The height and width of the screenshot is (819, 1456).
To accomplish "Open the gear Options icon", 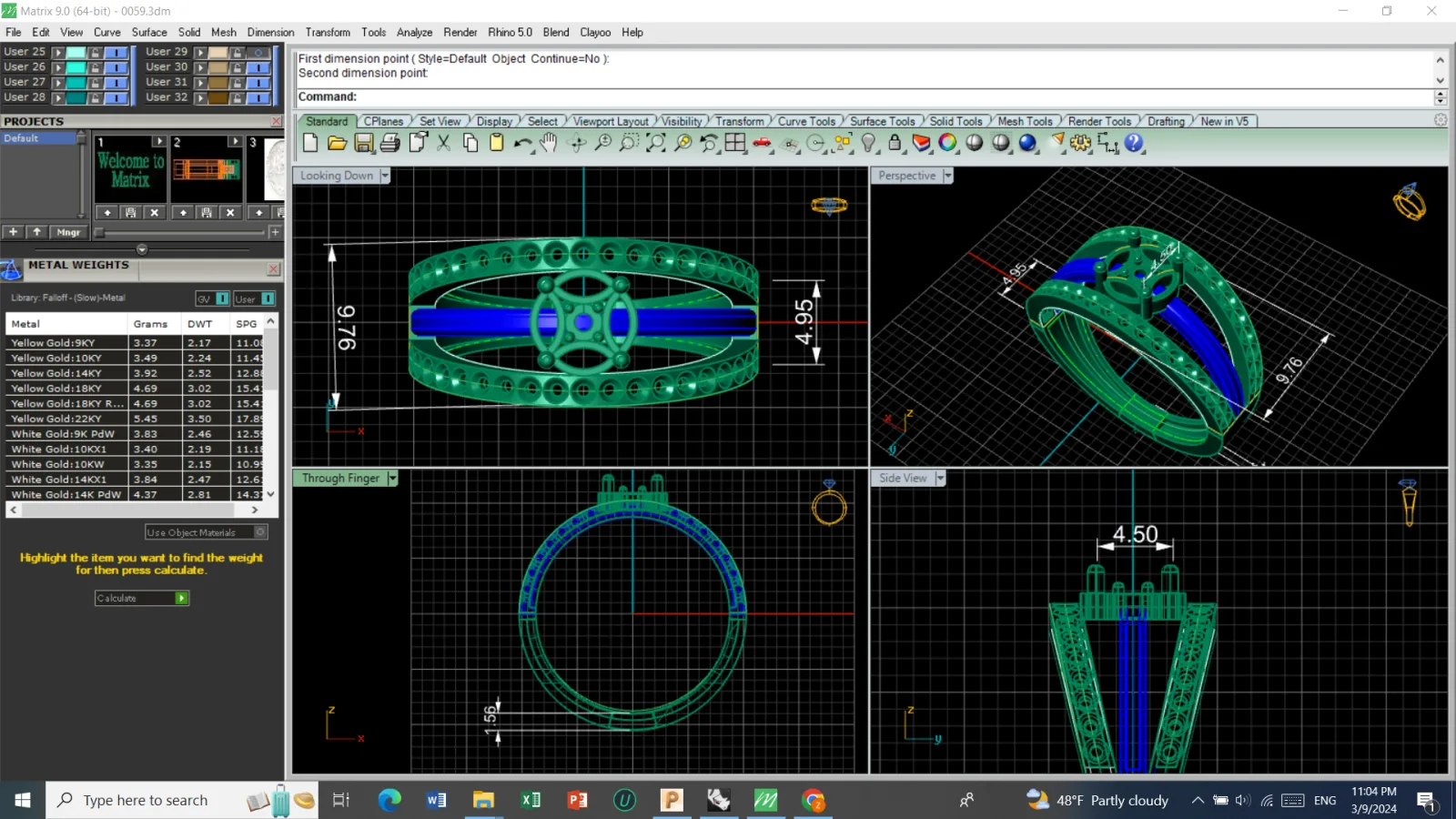I will pyautogui.click(x=1081, y=143).
